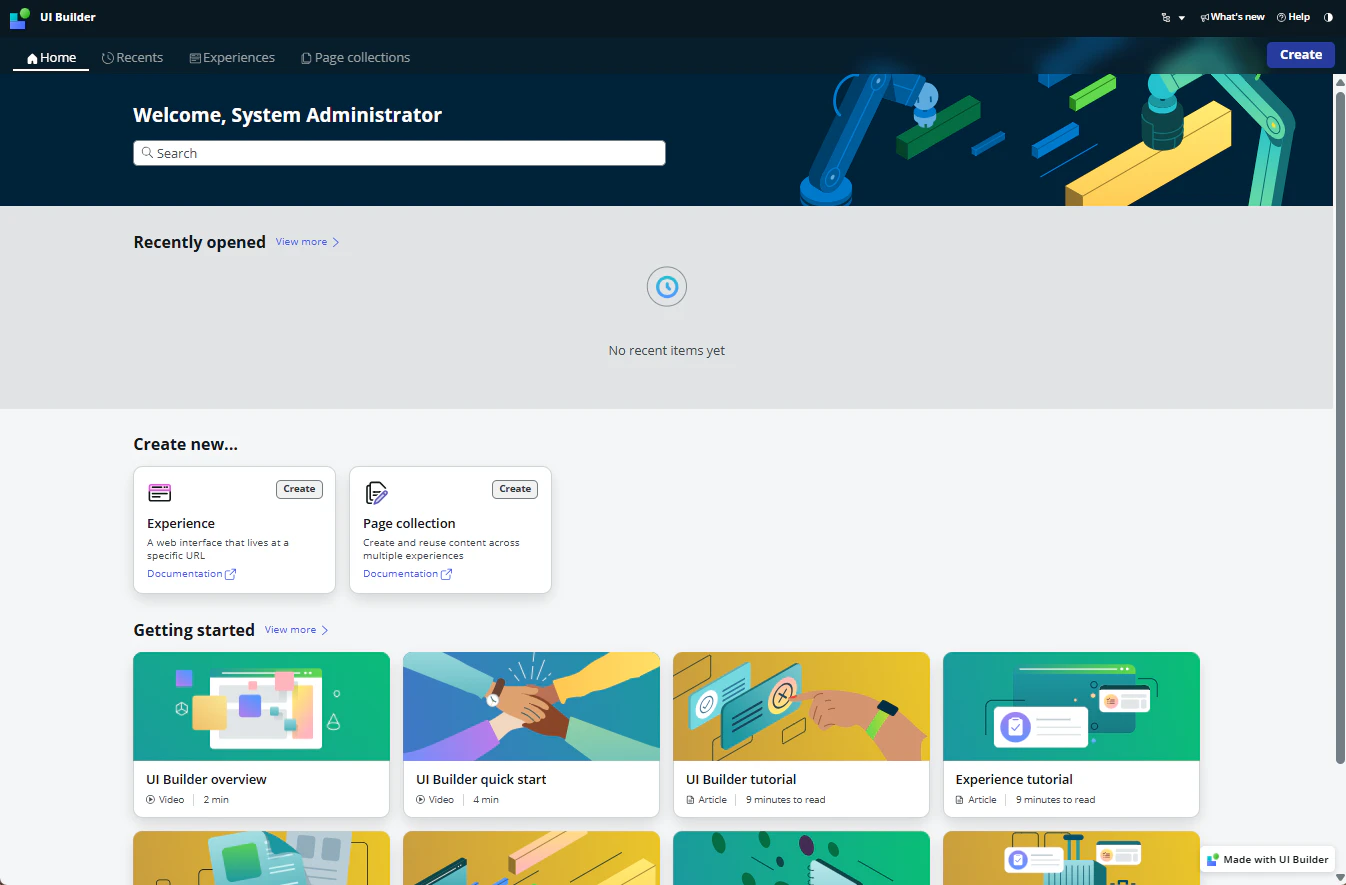Click the UI Builder logo icon
Viewport: 1346px width, 885px height.
coord(20,18)
